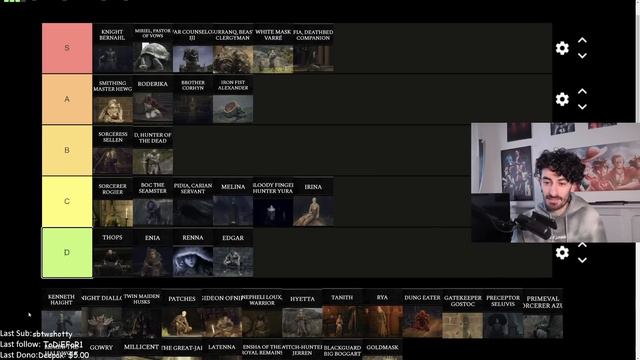The height and width of the screenshot is (360, 640).
Task: Select Iron Fist Alexander card
Action: point(233,99)
